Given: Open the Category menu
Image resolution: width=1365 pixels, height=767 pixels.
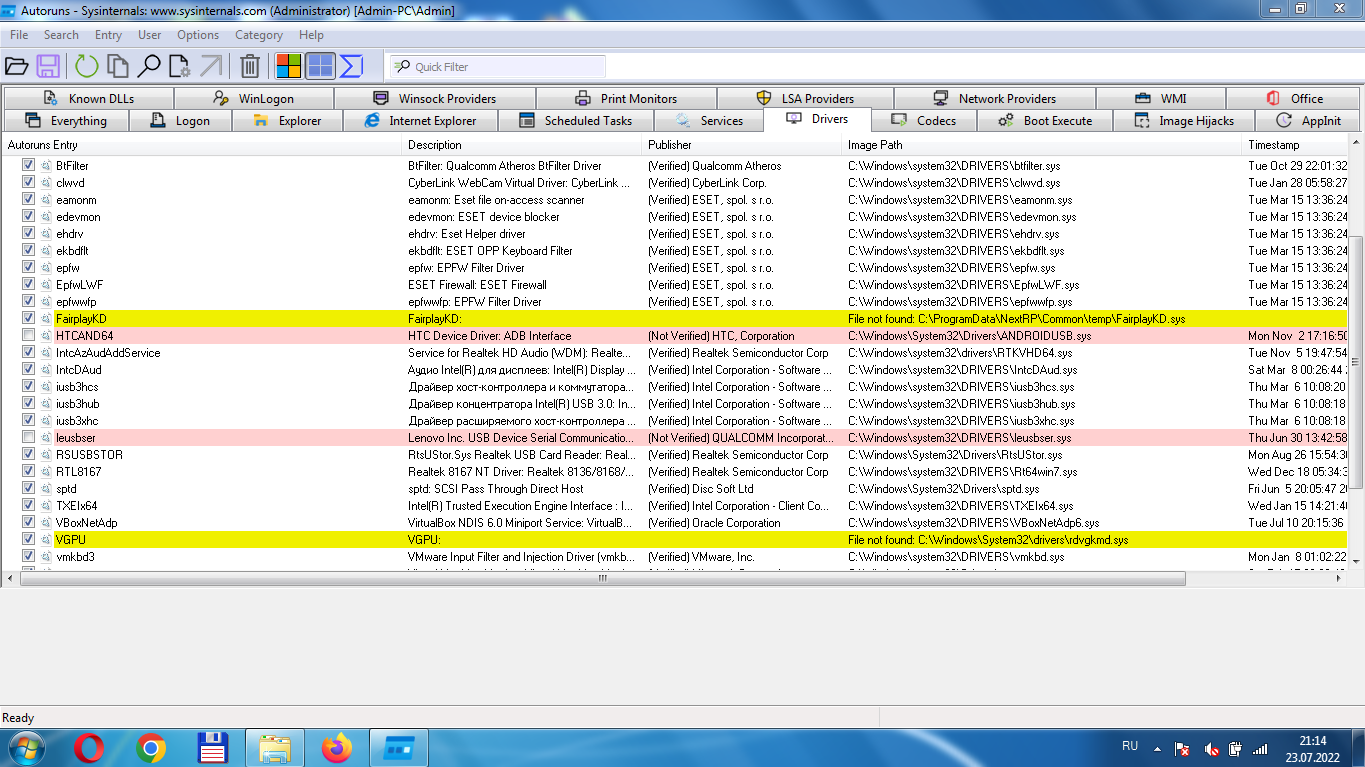Looking at the screenshot, I should 258,35.
